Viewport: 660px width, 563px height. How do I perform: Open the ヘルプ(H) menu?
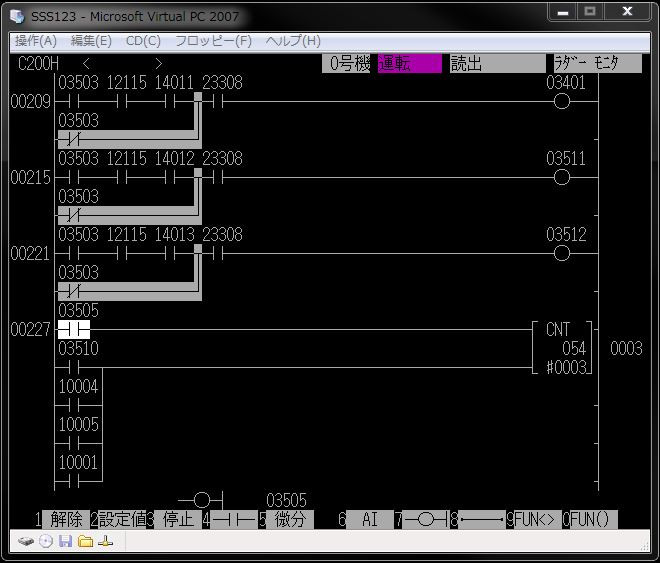[x=293, y=41]
